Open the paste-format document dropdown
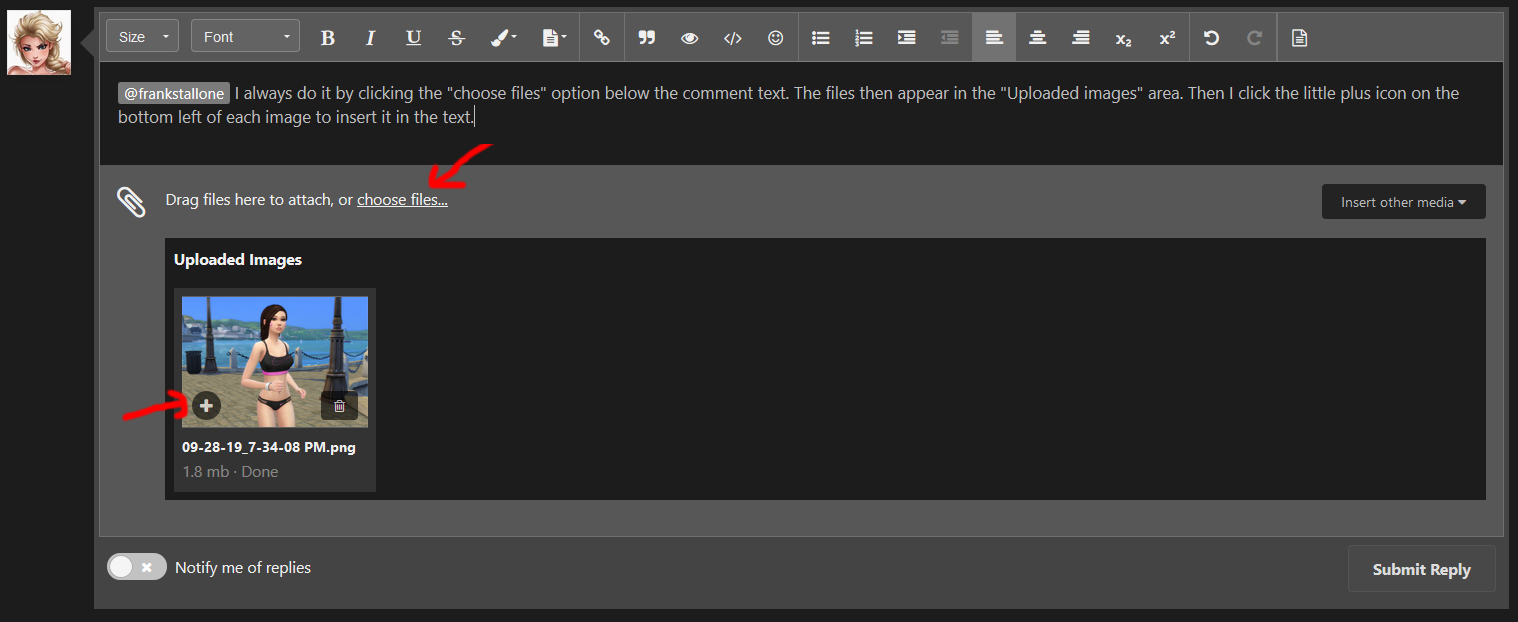The image size is (1518, 622). click(x=554, y=38)
